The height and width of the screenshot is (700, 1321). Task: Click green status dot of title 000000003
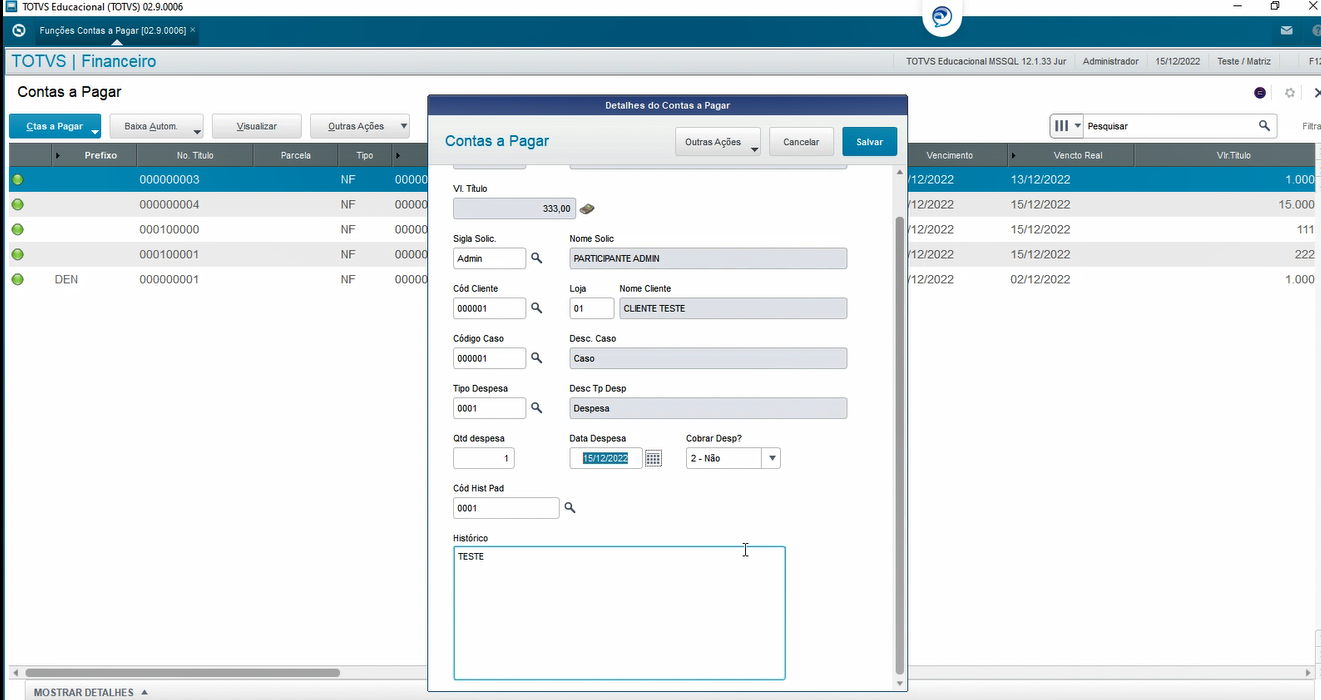click(x=17, y=180)
